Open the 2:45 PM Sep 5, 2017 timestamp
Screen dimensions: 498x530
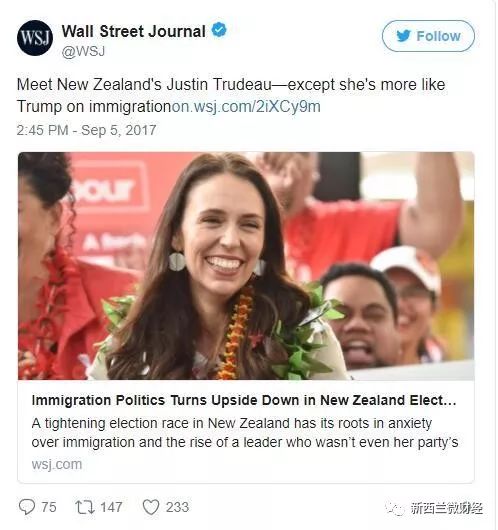click(x=87, y=130)
